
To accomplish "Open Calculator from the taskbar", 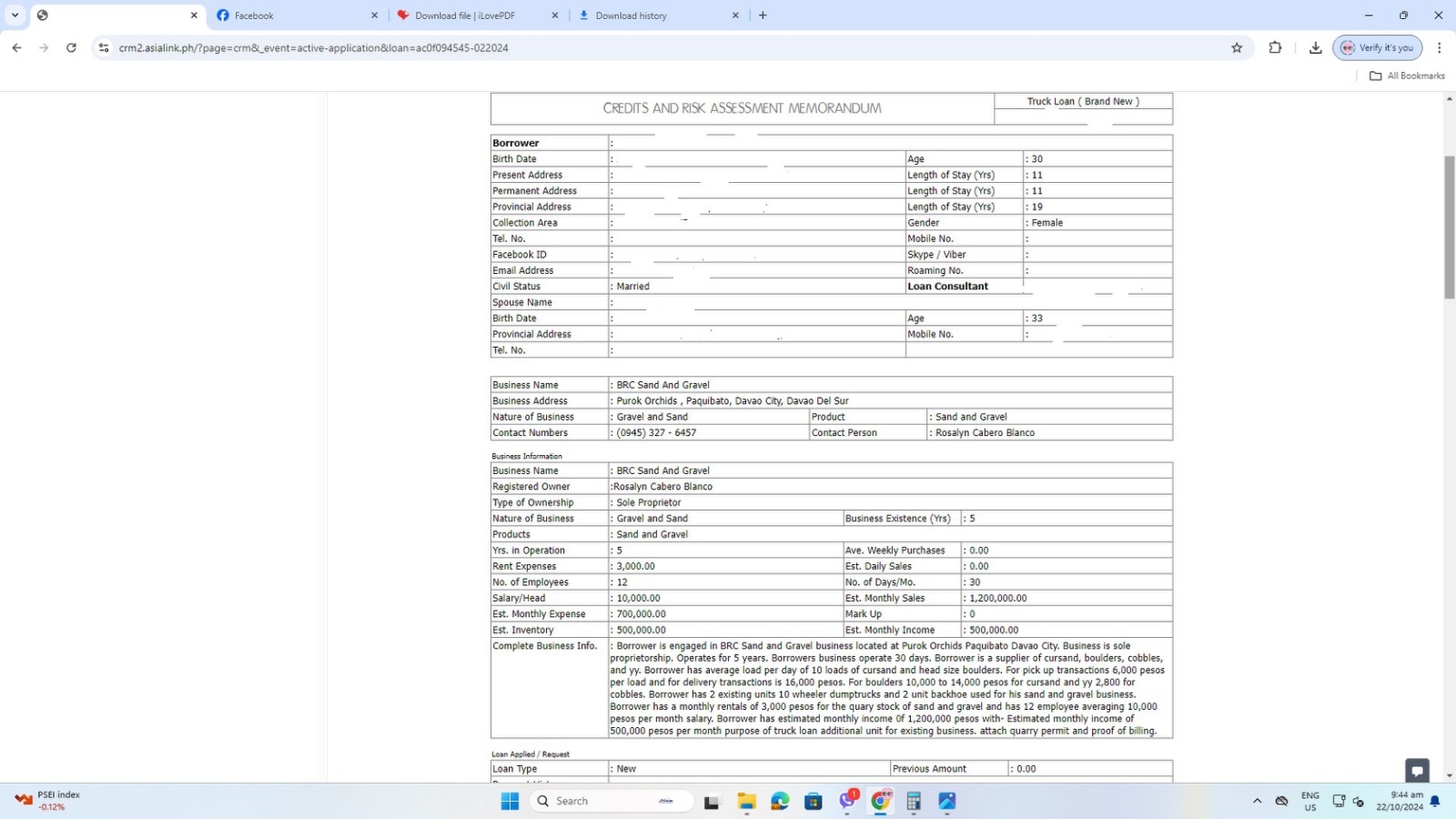I will [914, 801].
